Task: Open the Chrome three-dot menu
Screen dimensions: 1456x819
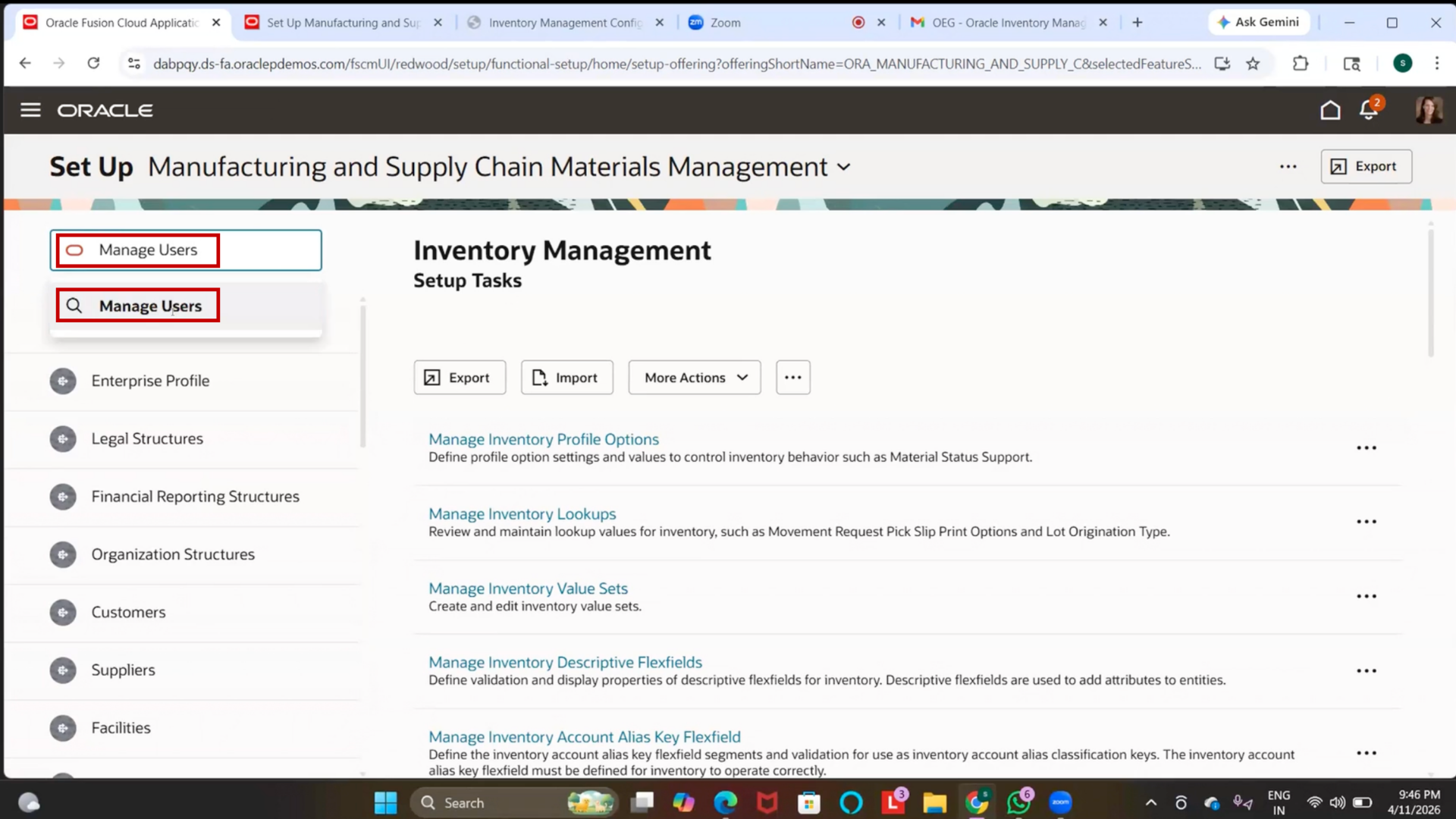Action: [x=1436, y=64]
